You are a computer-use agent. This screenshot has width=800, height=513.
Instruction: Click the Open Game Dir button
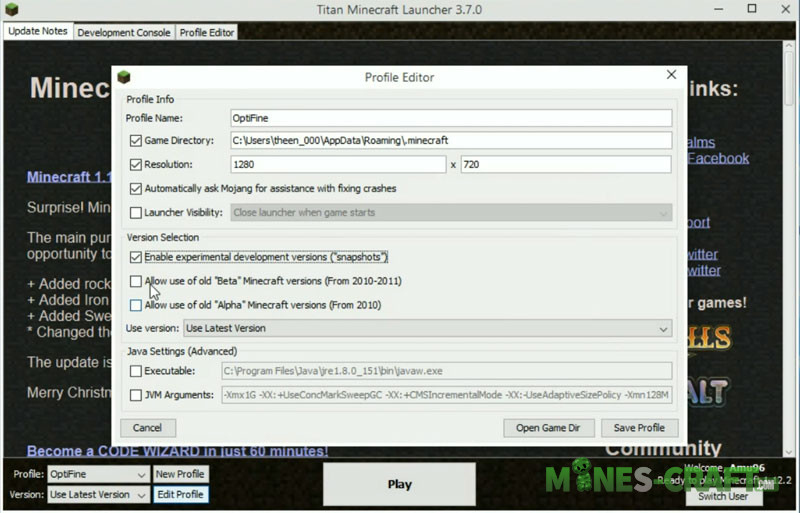click(x=548, y=428)
